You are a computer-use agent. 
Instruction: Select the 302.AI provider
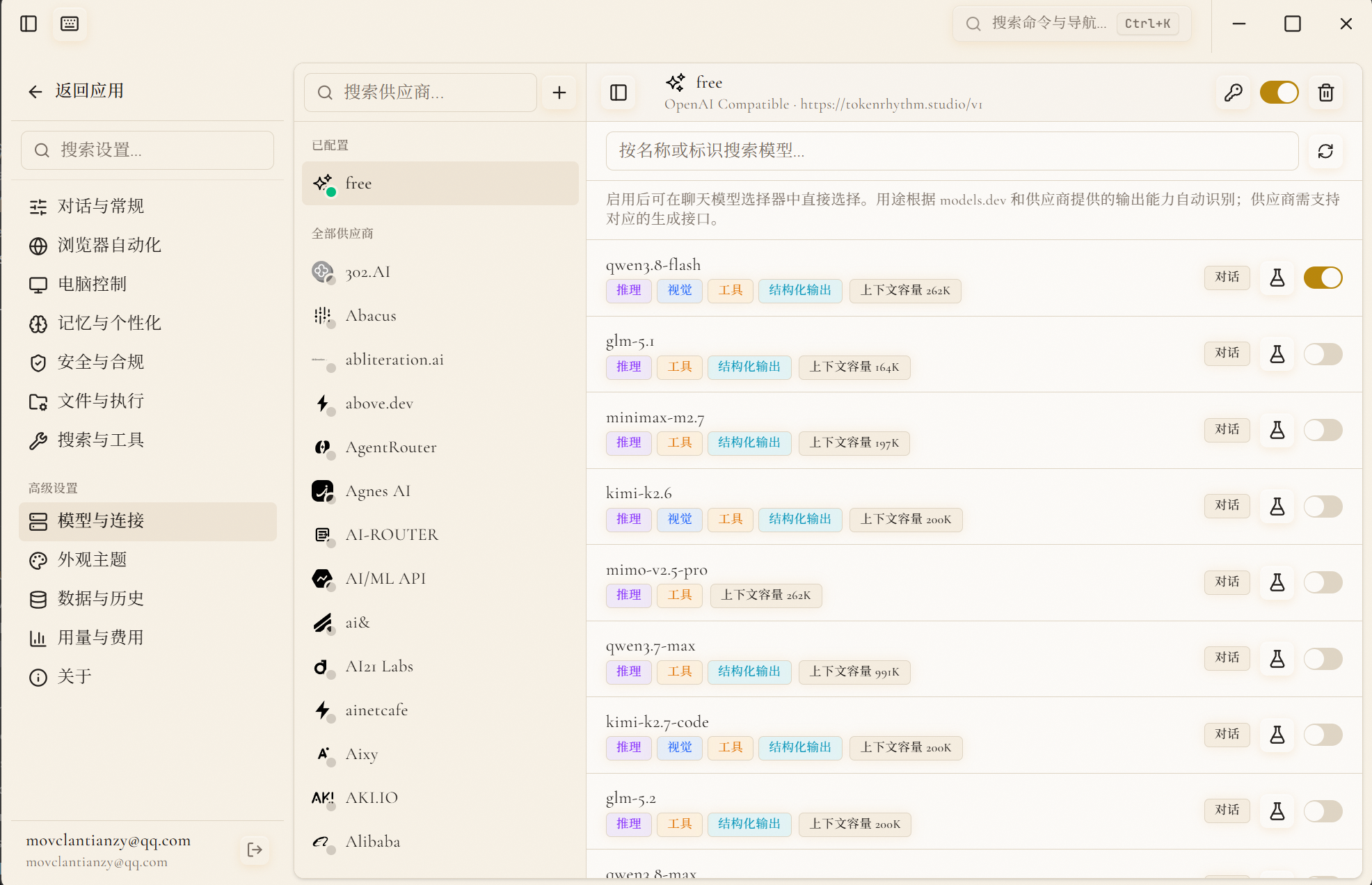click(440, 272)
